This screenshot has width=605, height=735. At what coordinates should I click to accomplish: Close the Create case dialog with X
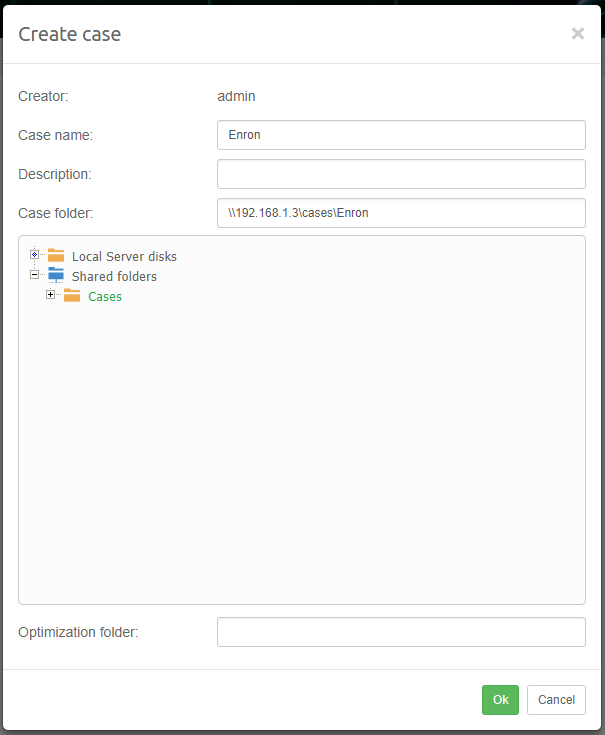577,34
